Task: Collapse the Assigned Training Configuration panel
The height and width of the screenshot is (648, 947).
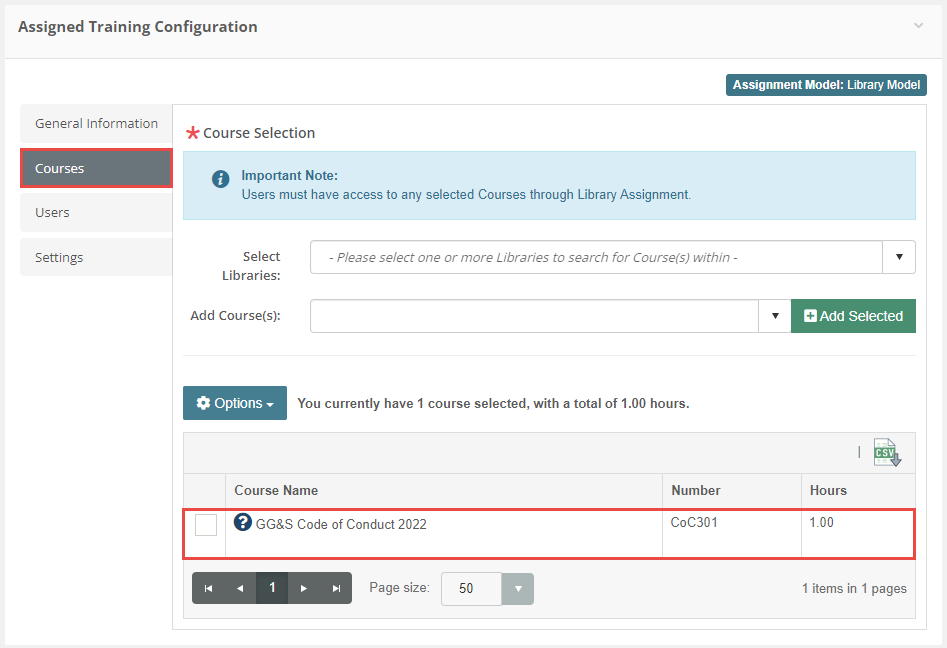Action: pos(918,26)
